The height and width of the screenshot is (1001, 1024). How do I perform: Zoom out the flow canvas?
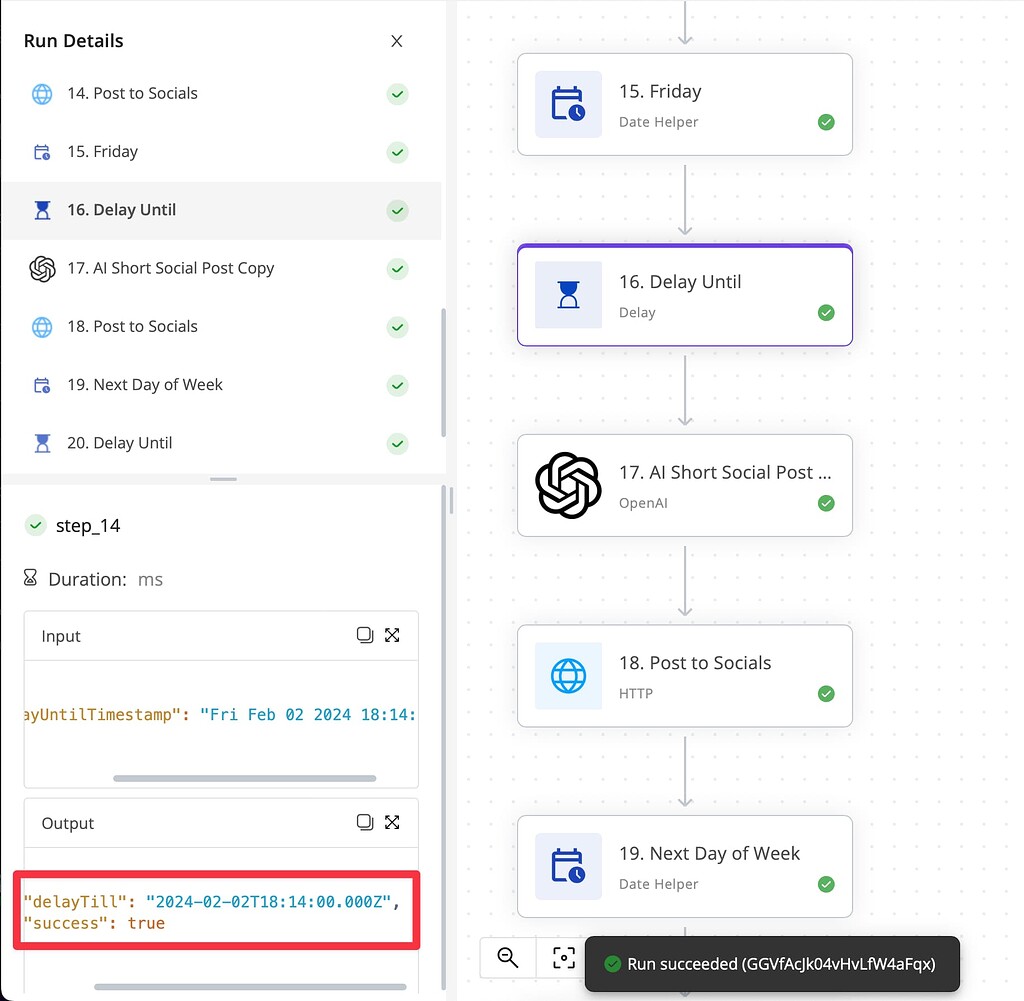(x=508, y=958)
